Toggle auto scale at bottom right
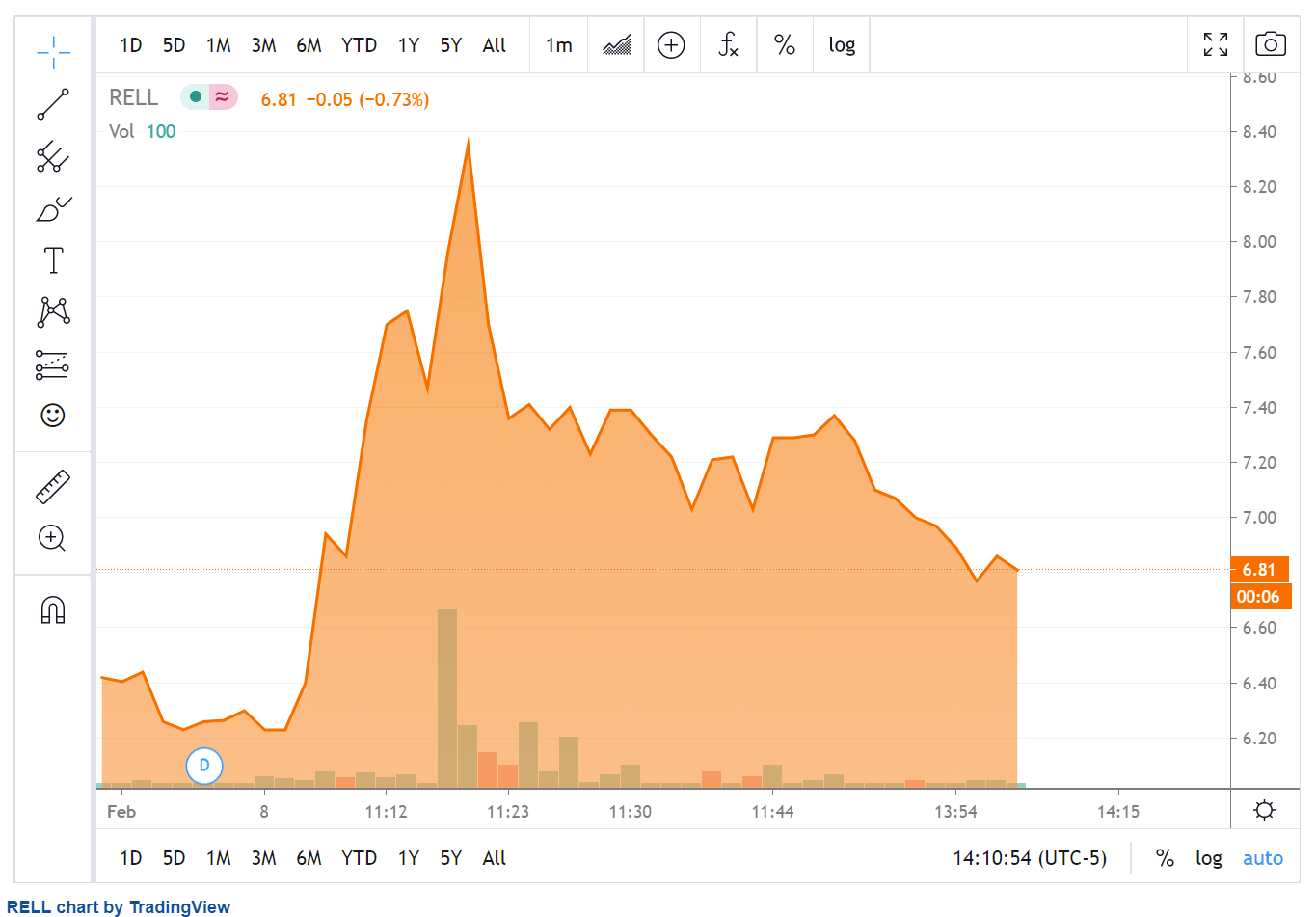Image resolution: width=1316 pixels, height=917 pixels. click(x=1262, y=858)
